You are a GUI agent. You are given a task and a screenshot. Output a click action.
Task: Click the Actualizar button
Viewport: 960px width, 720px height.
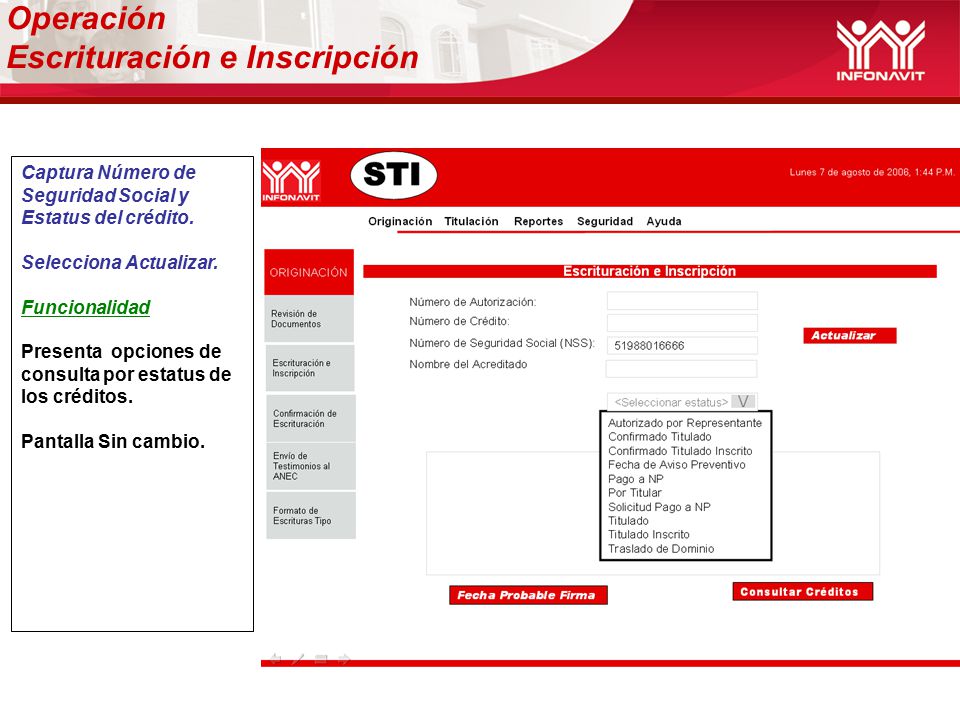850,336
